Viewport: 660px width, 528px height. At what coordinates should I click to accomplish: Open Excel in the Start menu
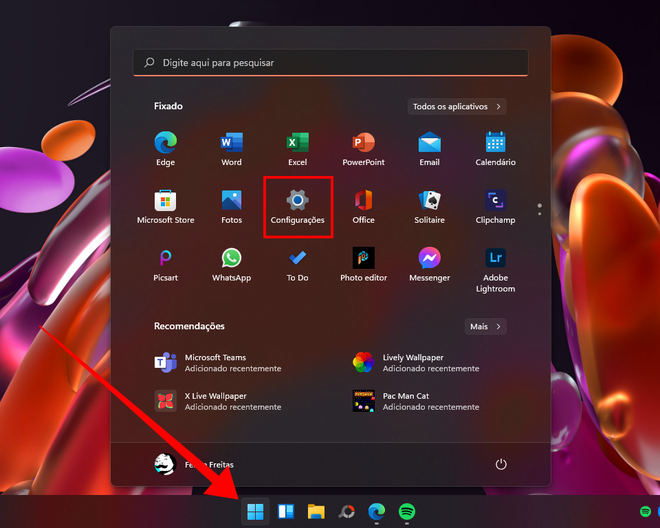(x=298, y=148)
